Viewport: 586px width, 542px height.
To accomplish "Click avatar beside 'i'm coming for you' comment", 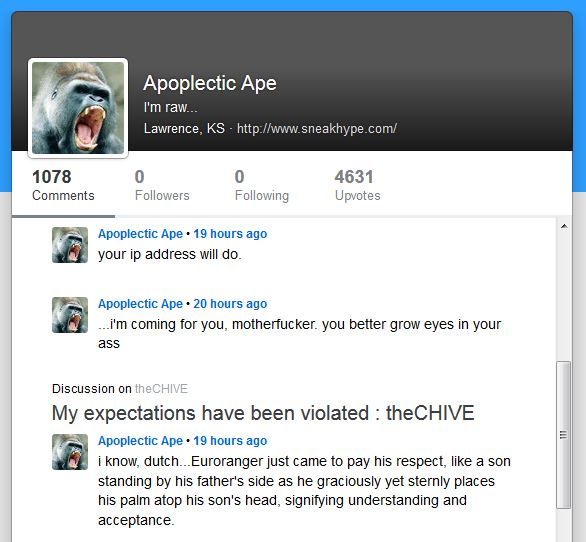I will 70,315.
